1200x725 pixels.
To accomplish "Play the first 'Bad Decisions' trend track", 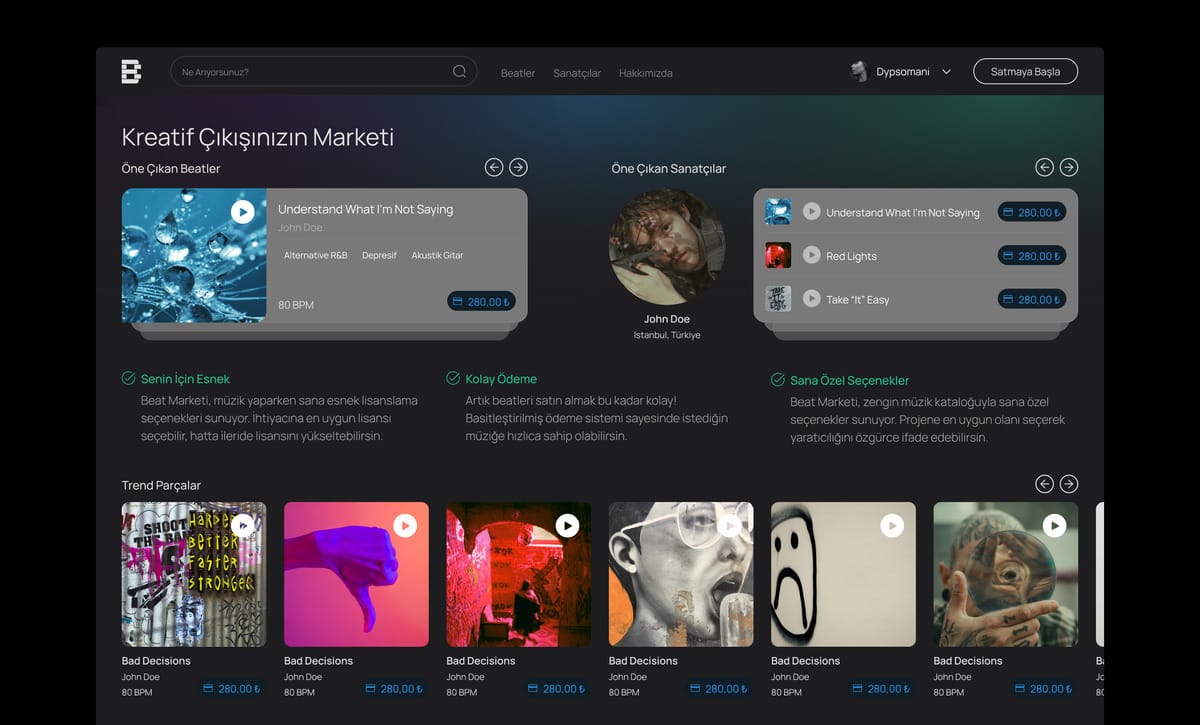I will pos(241,525).
